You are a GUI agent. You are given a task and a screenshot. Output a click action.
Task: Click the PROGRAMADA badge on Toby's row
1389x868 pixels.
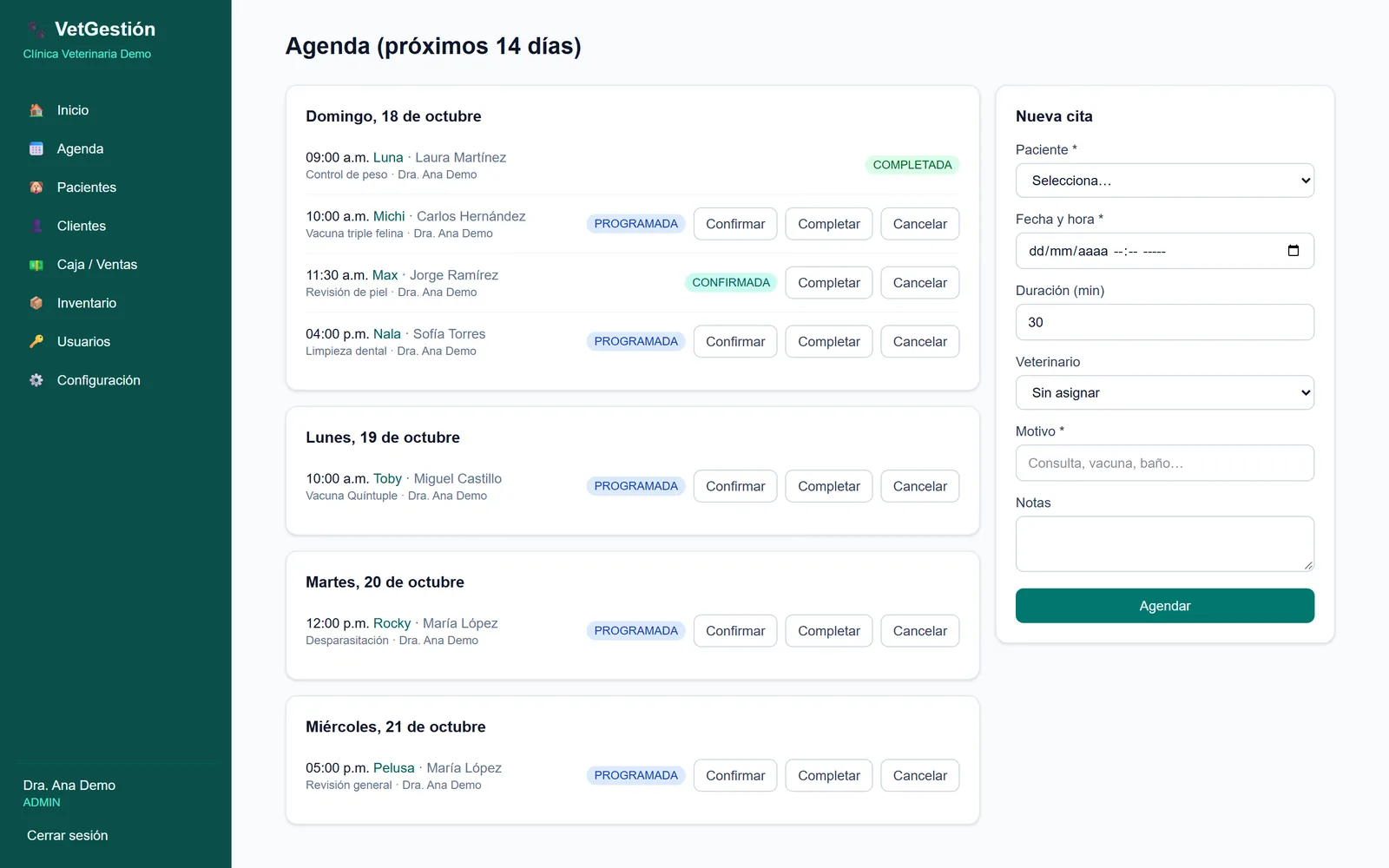[x=635, y=486]
